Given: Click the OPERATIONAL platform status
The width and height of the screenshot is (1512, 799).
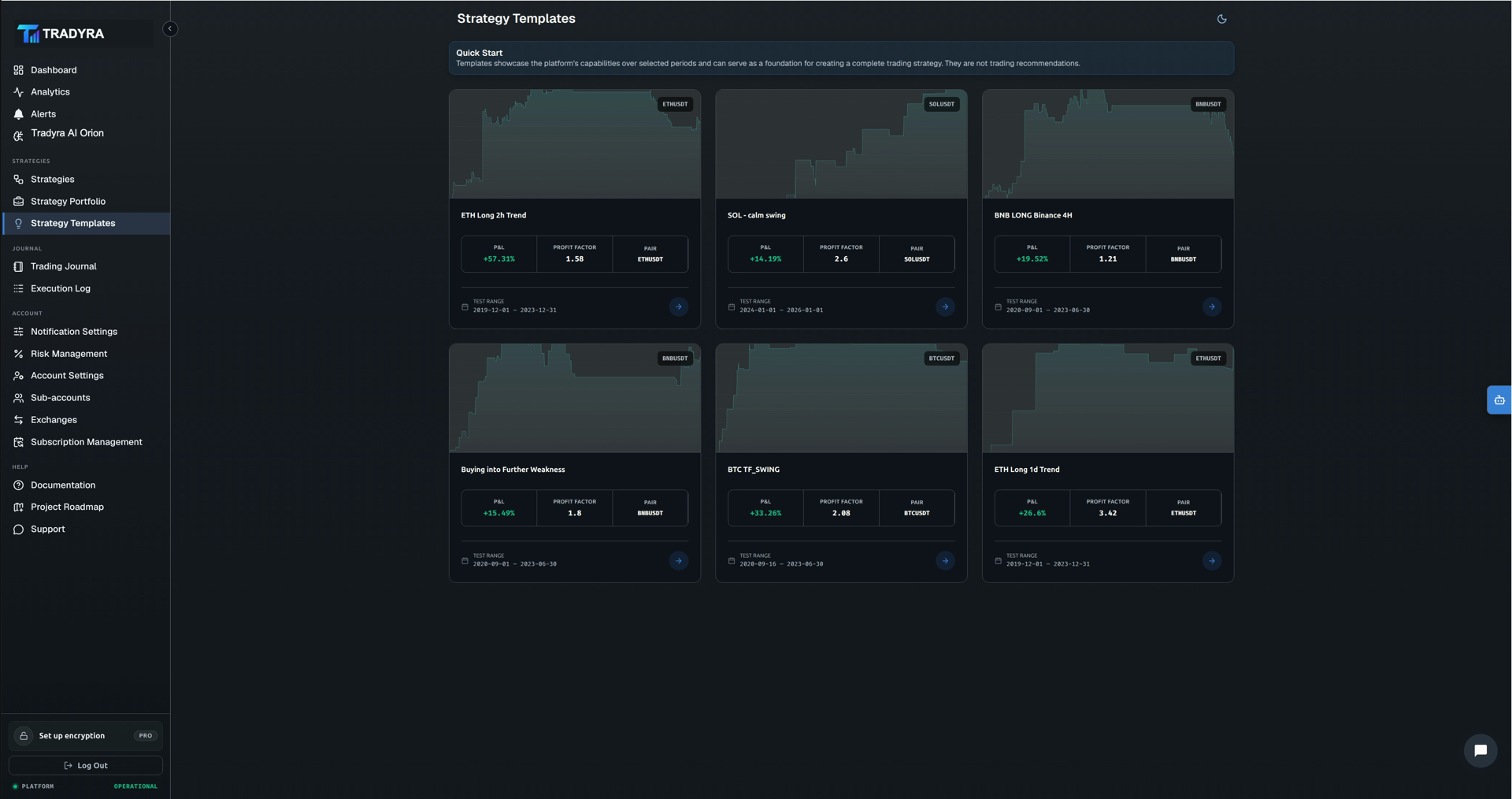Looking at the screenshot, I should (x=135, y=786).
